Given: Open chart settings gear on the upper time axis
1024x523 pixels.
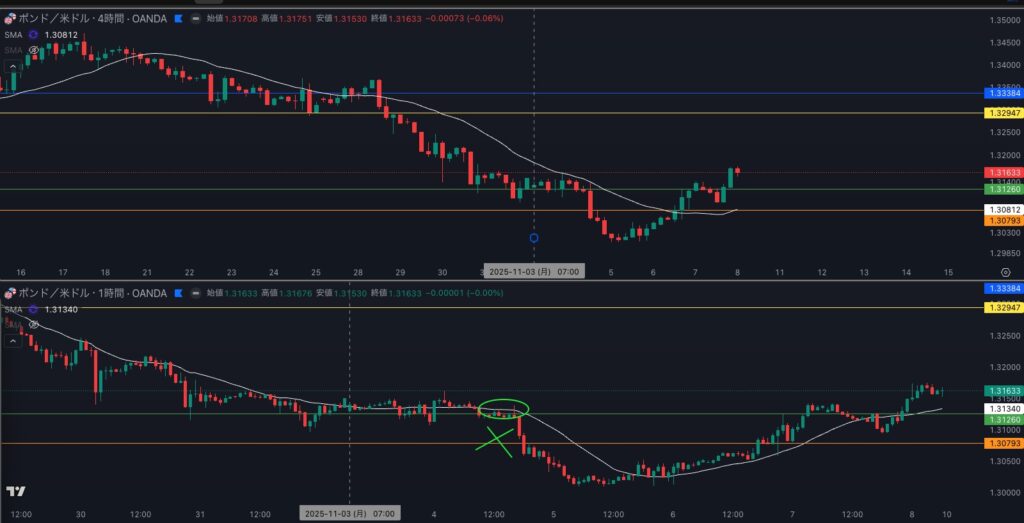Looking at the screenshot, I should pos(1004,271).
